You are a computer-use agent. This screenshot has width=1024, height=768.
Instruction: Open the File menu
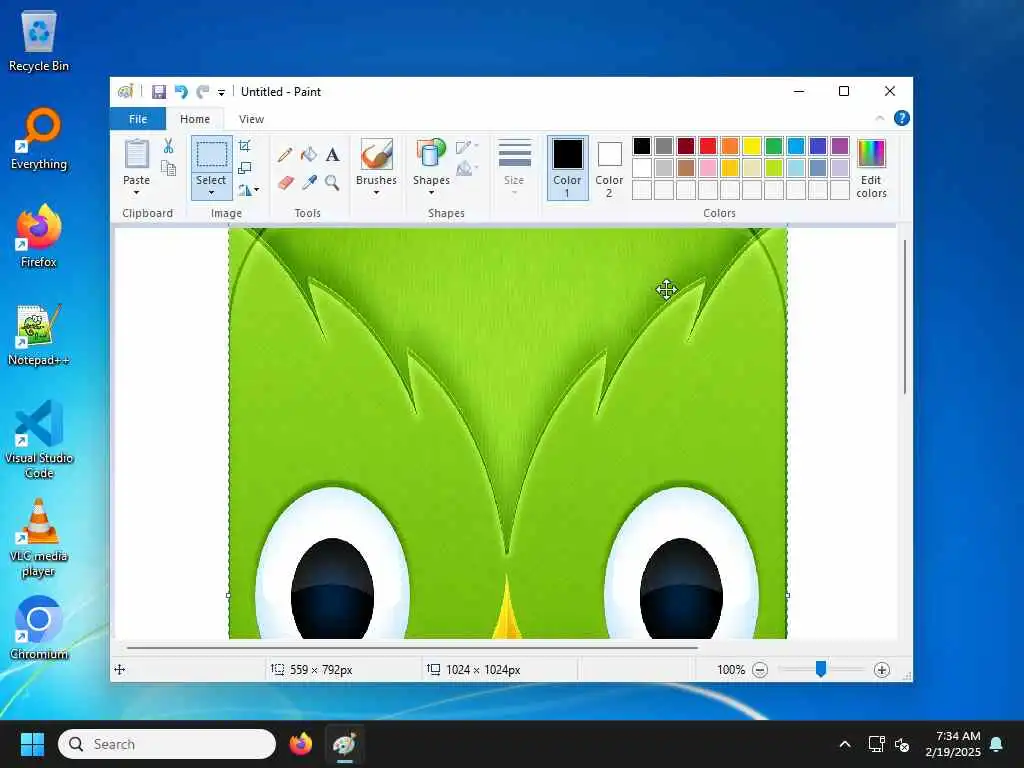coord(138,119)
